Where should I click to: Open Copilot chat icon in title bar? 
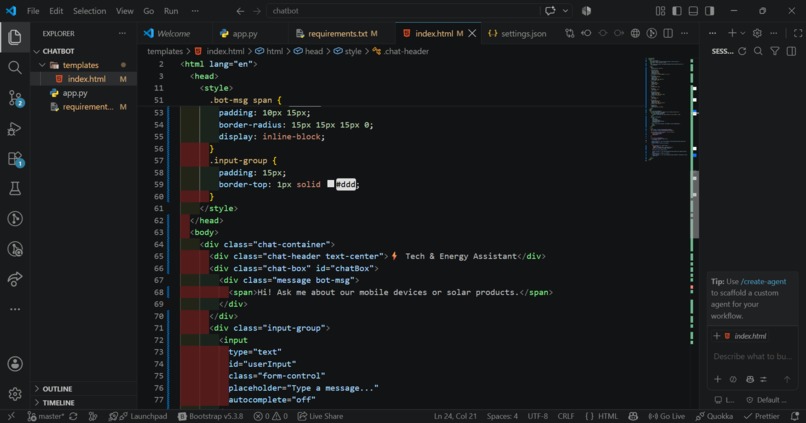point(550,11)
